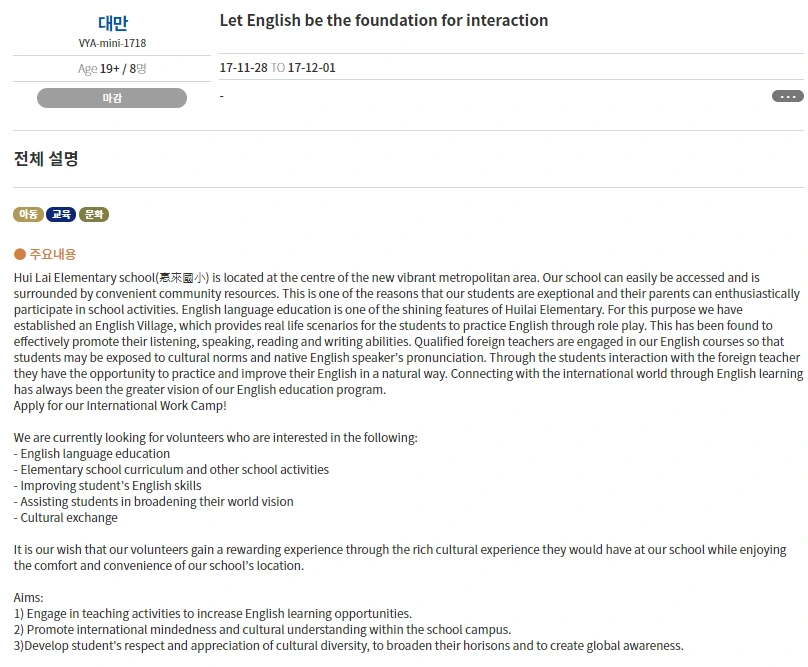Click the orange bullet next to 주요내용
Viewport: 808px width, 667px height.
click(x=20, y=254)
